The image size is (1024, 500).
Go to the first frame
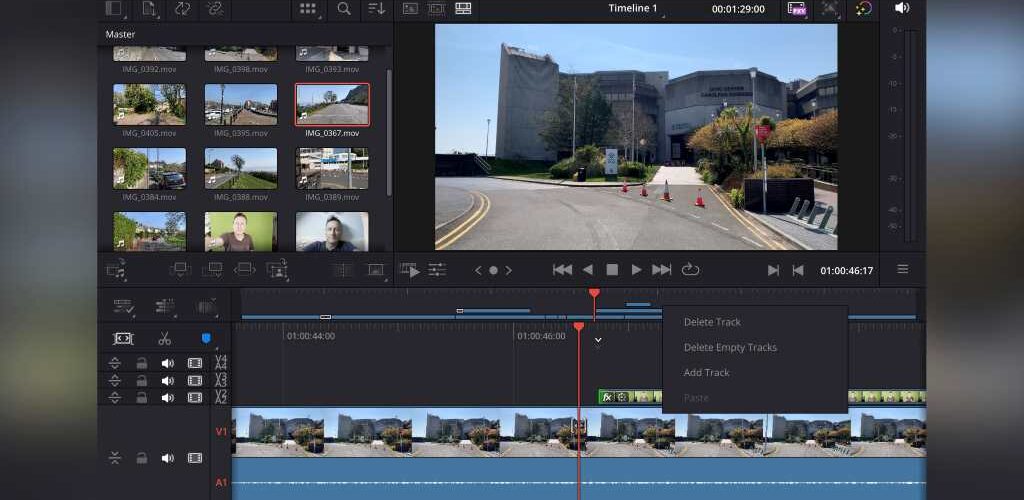click(562, 270)
